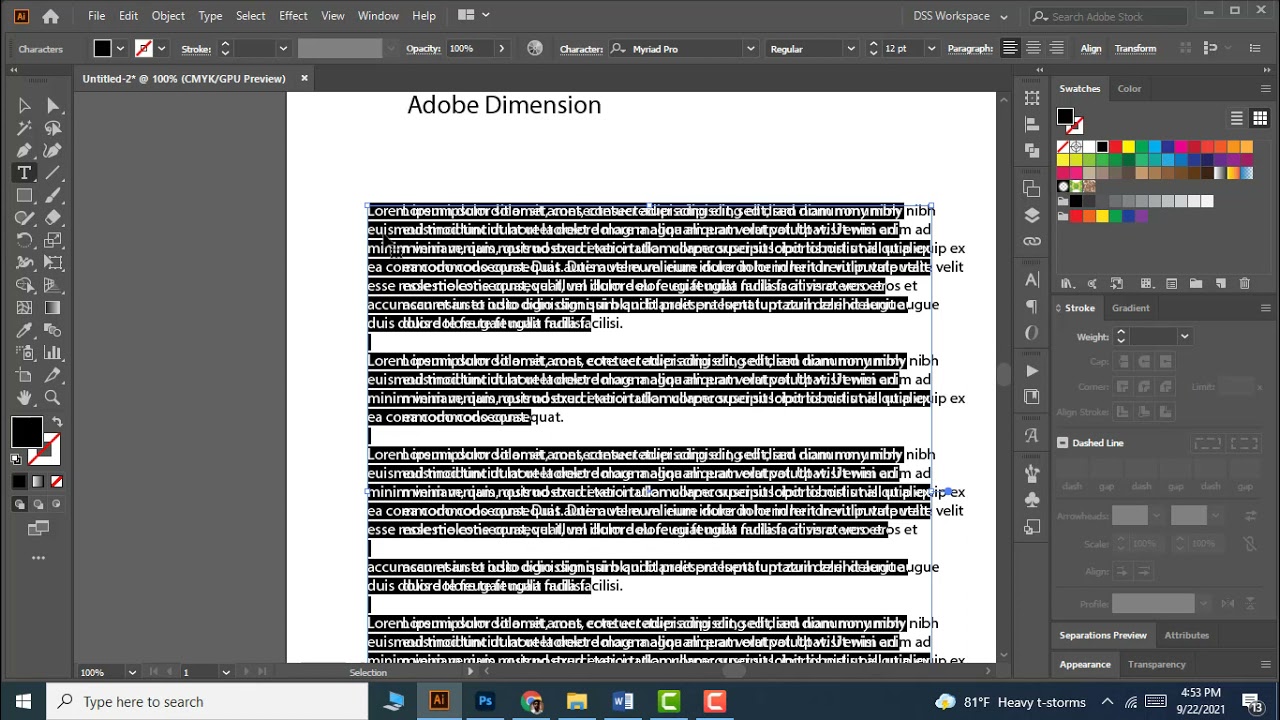Screen dimensions: 1280x720
Task: Enable the Dashed Line checkbox
Action: click(x=1063, y=443)
